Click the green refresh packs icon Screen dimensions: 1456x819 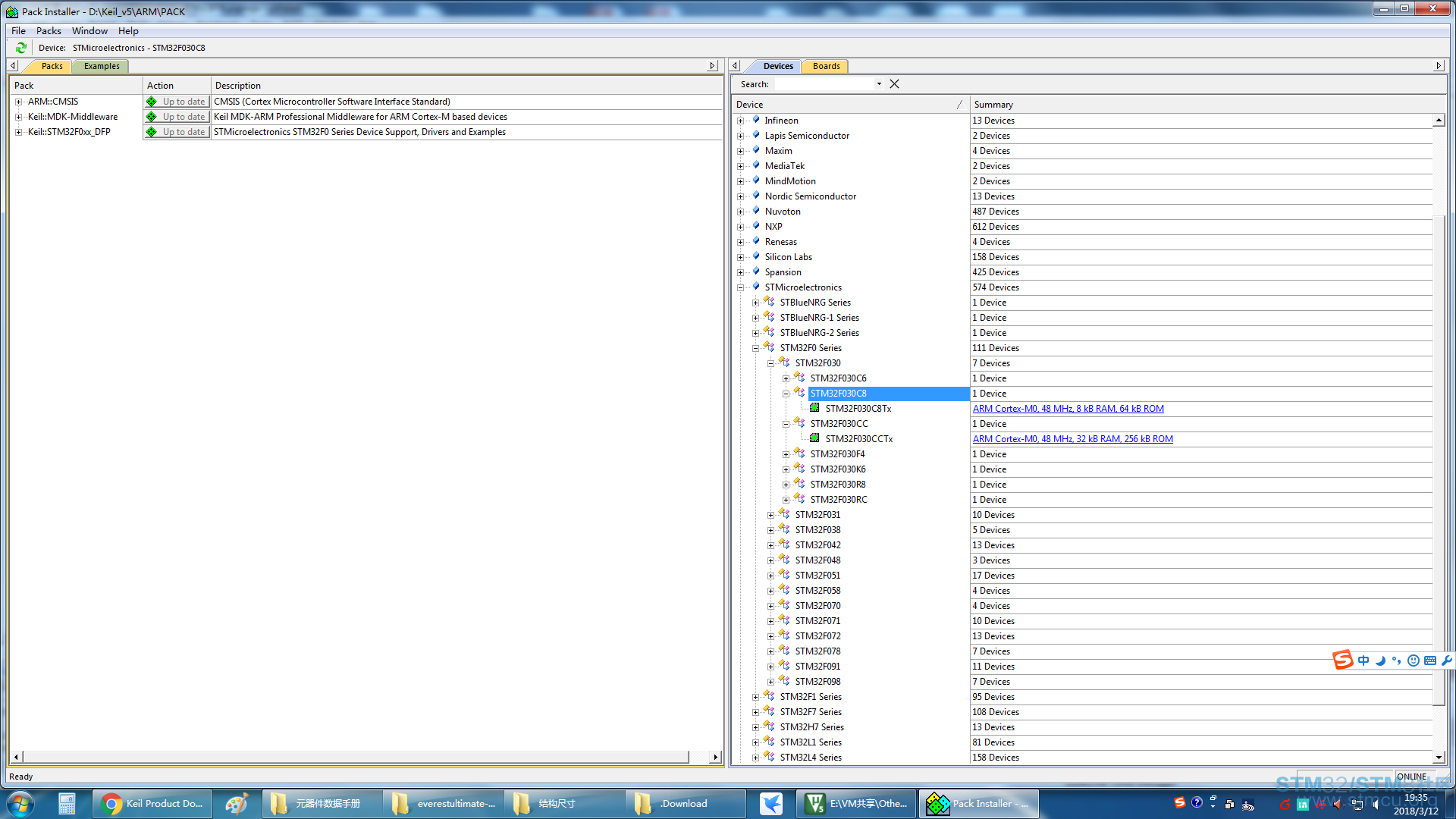21,48
